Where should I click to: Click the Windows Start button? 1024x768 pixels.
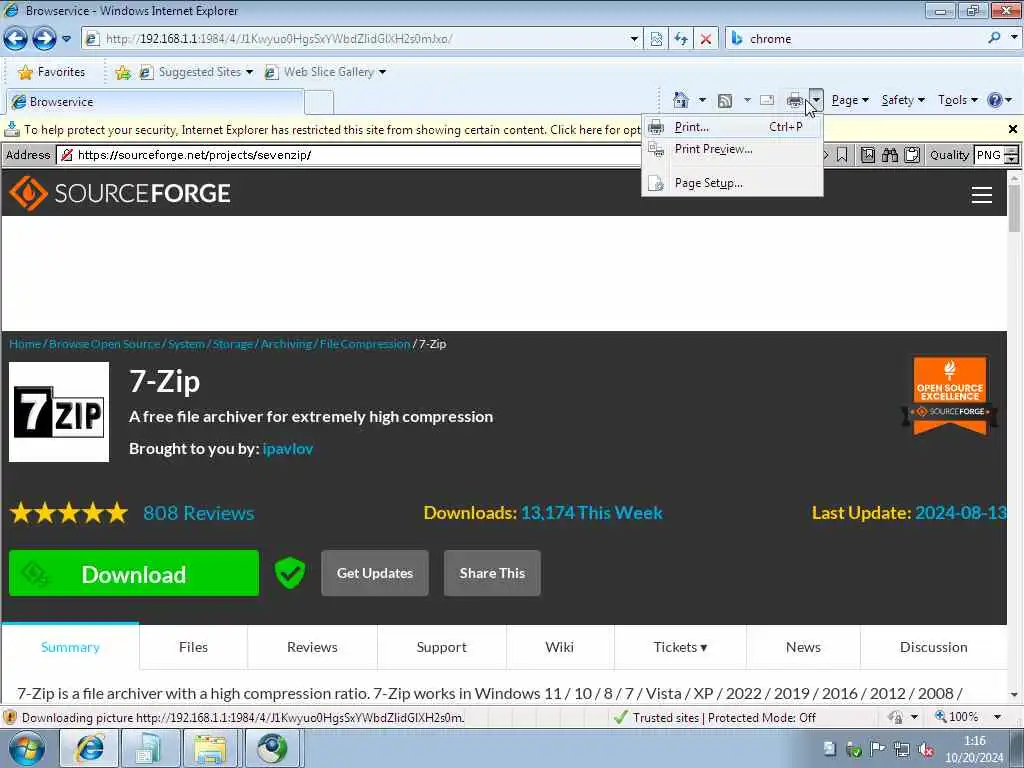click(26, 749)
